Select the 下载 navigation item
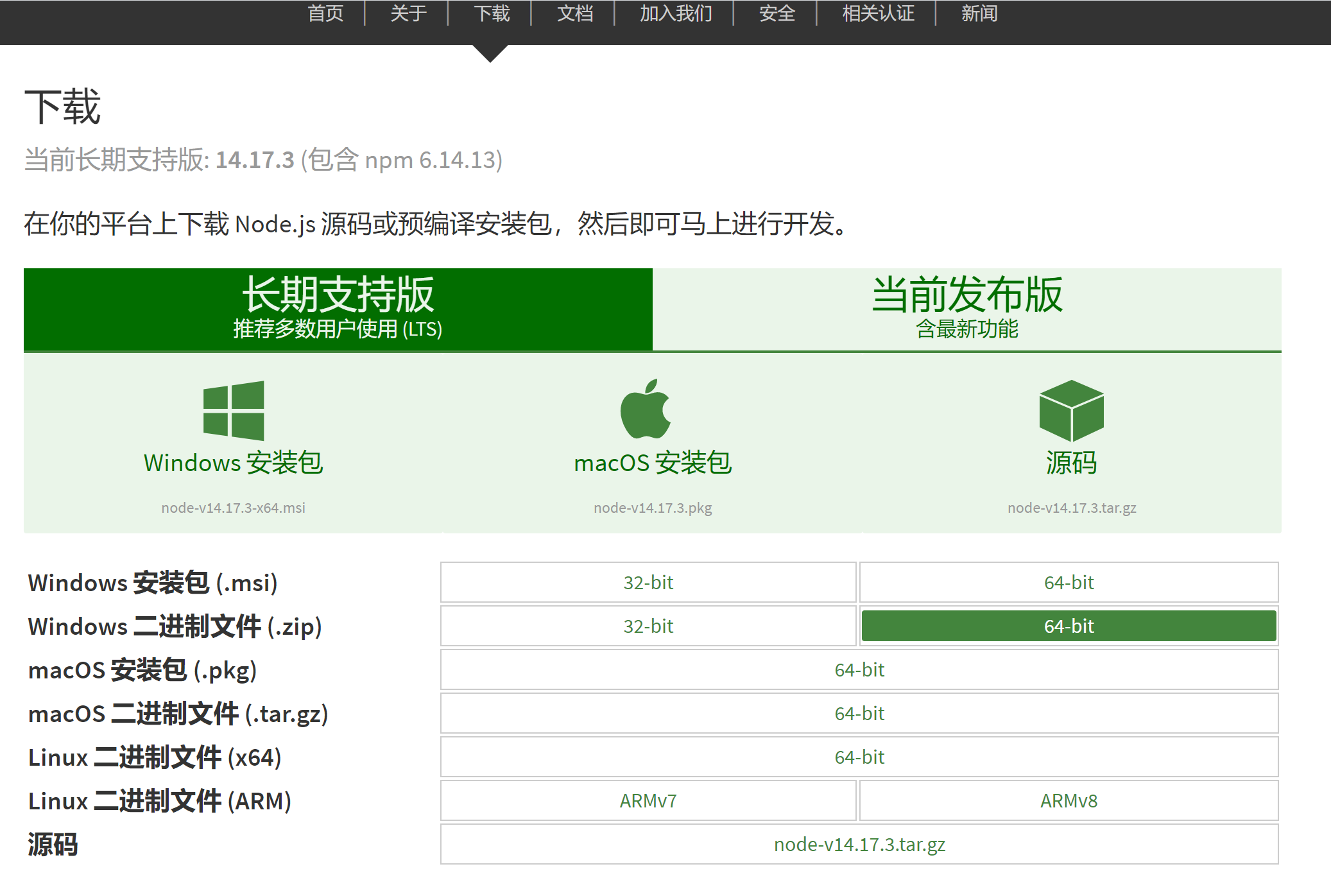Screen dimensions: 1331x896 [x=492, y=13]
